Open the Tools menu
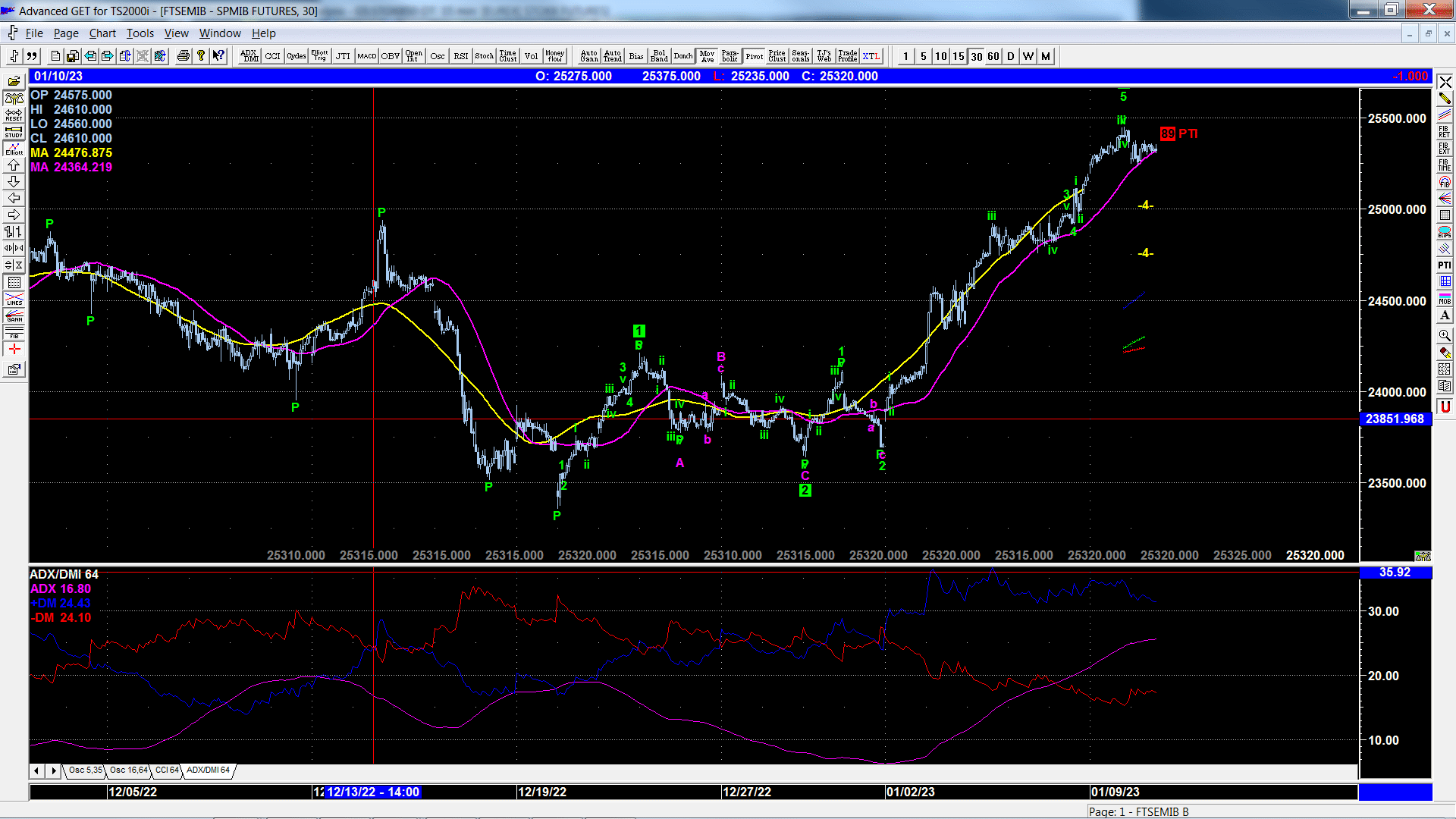This screenshot has width=1456, height=819. coord(140,33)
